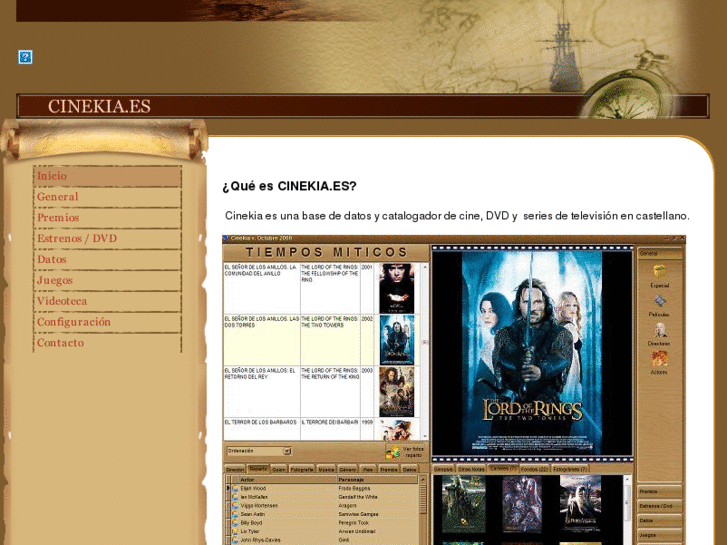
Task: Open the Configuración menu item
Action: click(108, 322)
